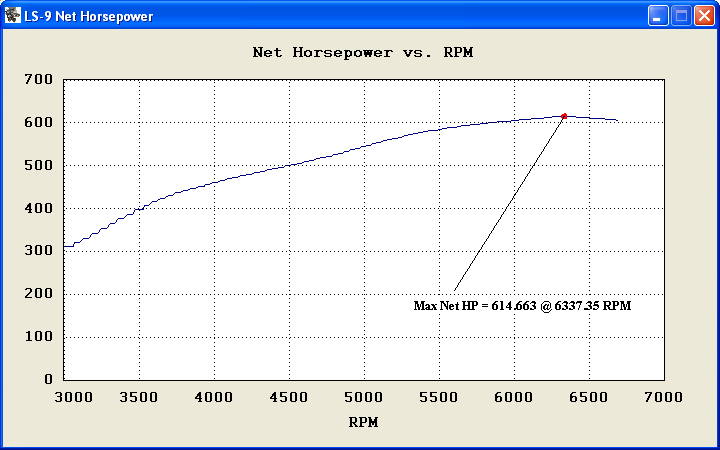Viewport: 720px width, 450px height.
Task: Click the 200 y-axis tick label
Action: (x=39, y=293)
